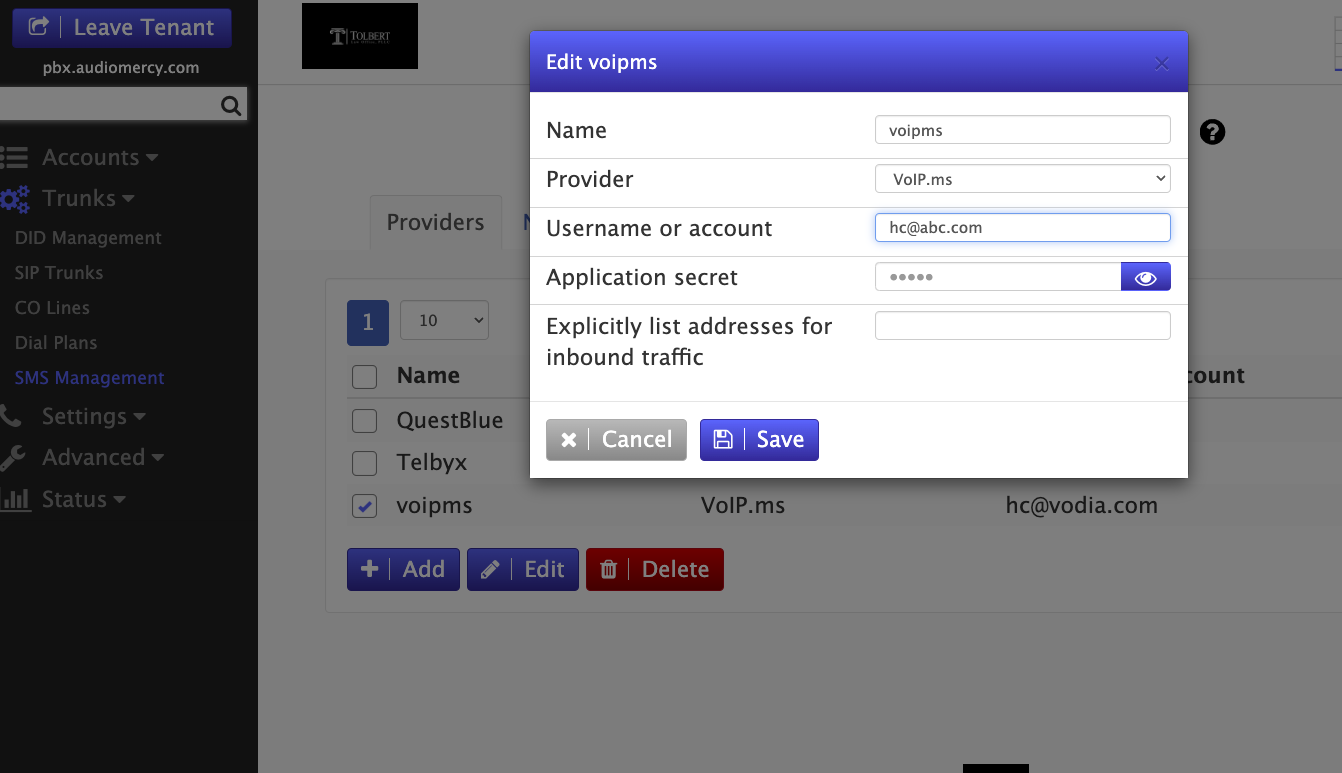Click the Status bar-chart icon
Screen dimensions: 1342x773
15,499
